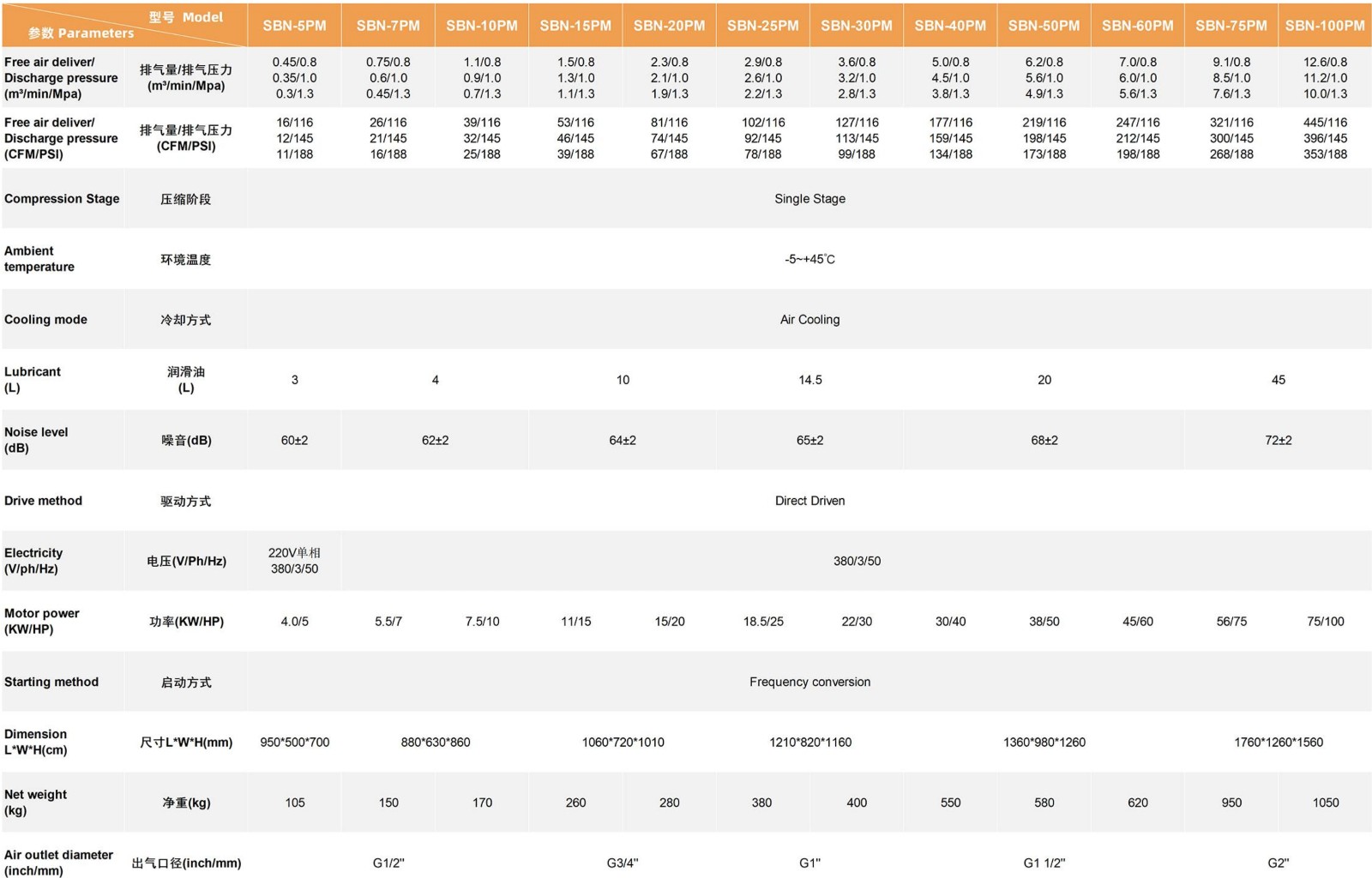Click the 'Compression Stage' row label
The height and width of the screenshot is (878, 1372).
coord(62,199)
